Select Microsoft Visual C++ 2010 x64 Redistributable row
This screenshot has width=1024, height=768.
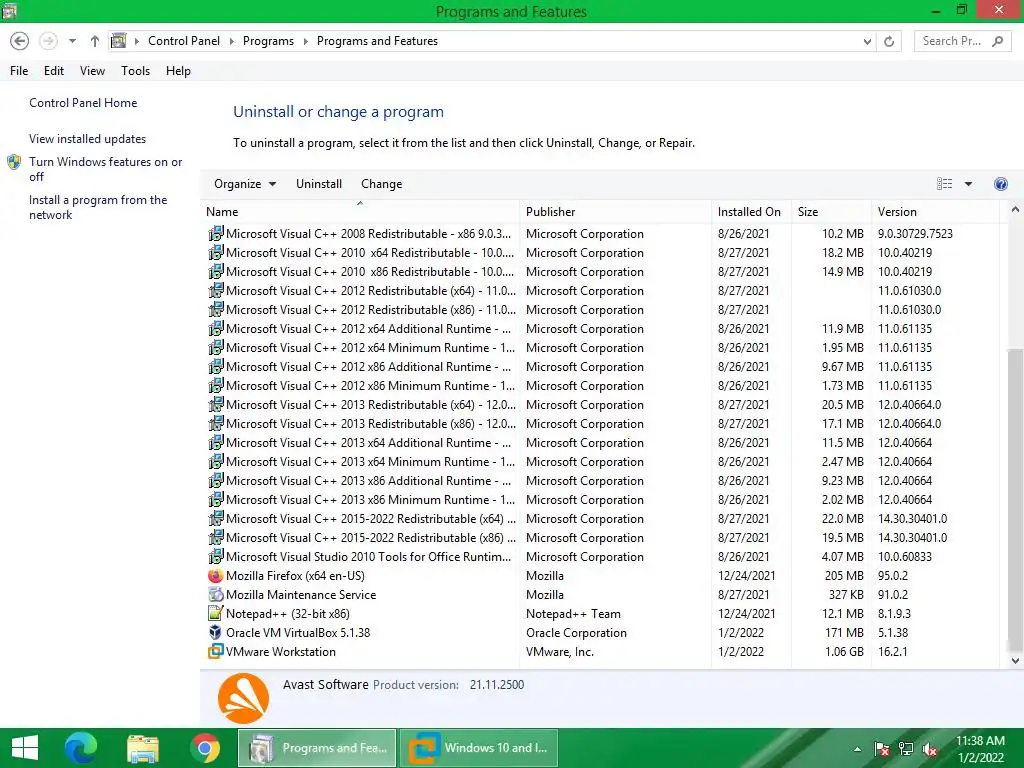pos(600,253)
